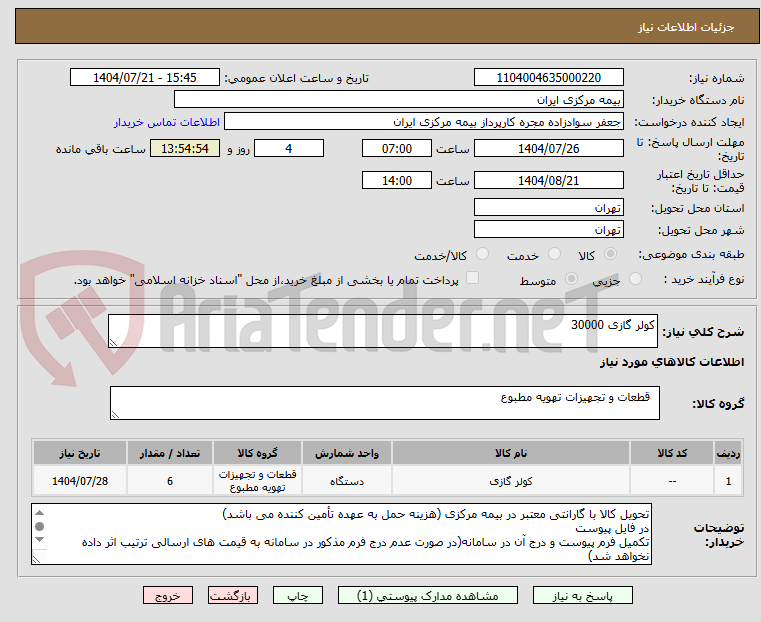This screenshot has height=622, width=761.
Task: Click the response deadline date 1404/07/26
Action: 548,148
